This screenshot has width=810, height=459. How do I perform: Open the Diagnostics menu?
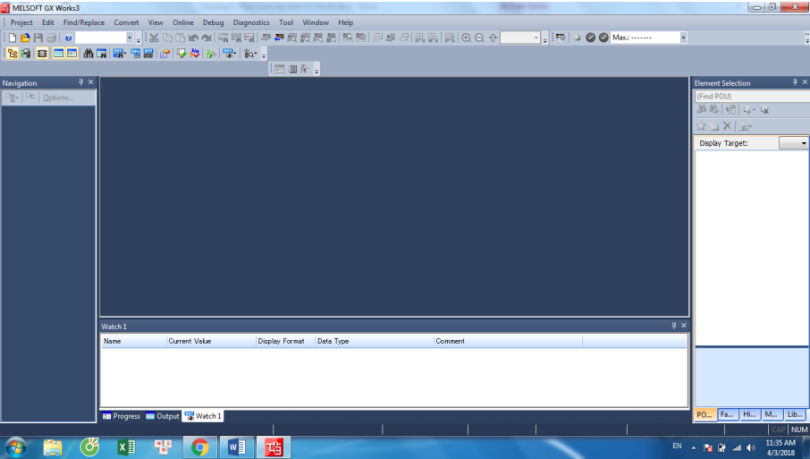click(x=251, y=22)
